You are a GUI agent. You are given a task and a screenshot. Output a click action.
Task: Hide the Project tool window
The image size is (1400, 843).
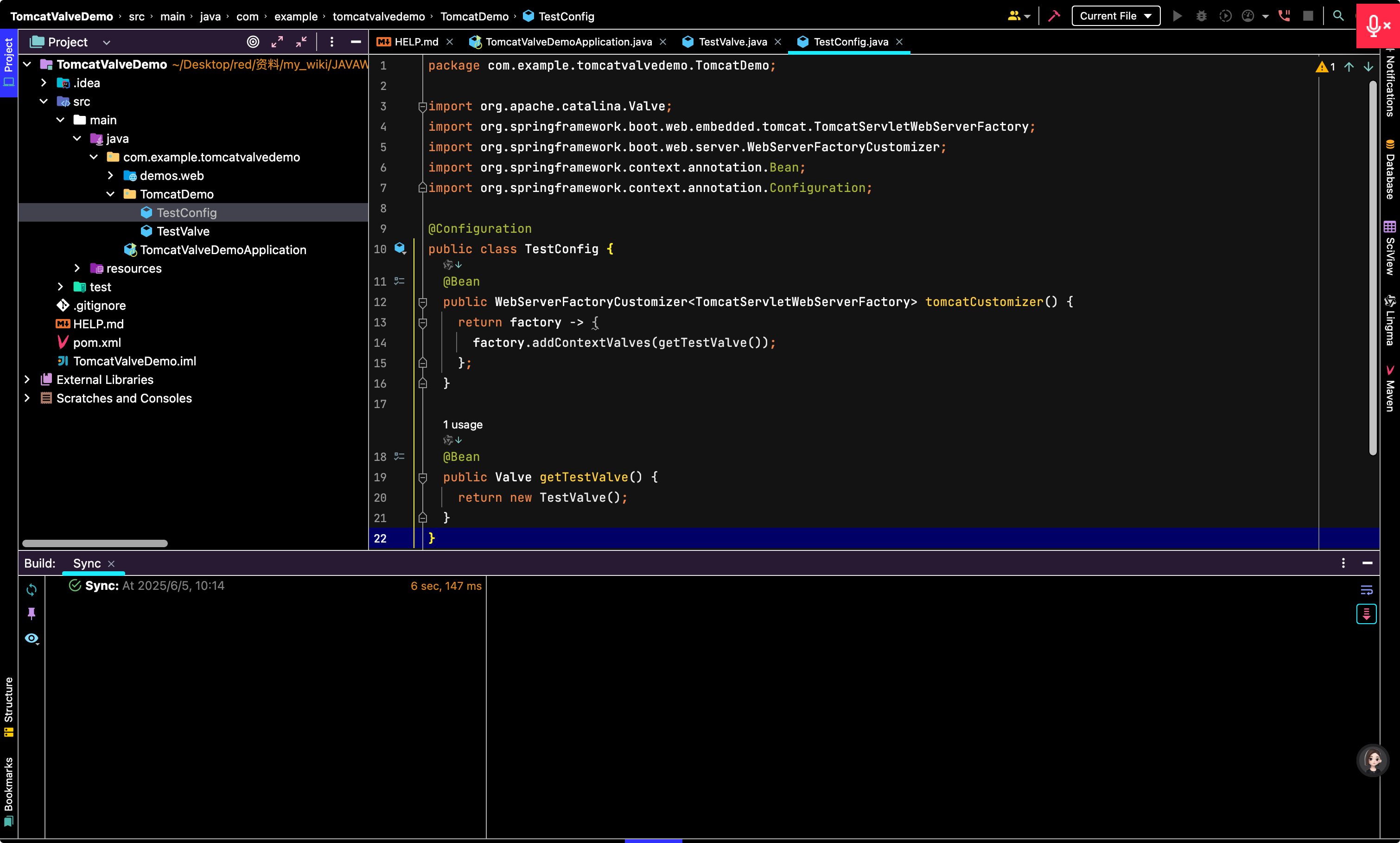coord(356,41)
